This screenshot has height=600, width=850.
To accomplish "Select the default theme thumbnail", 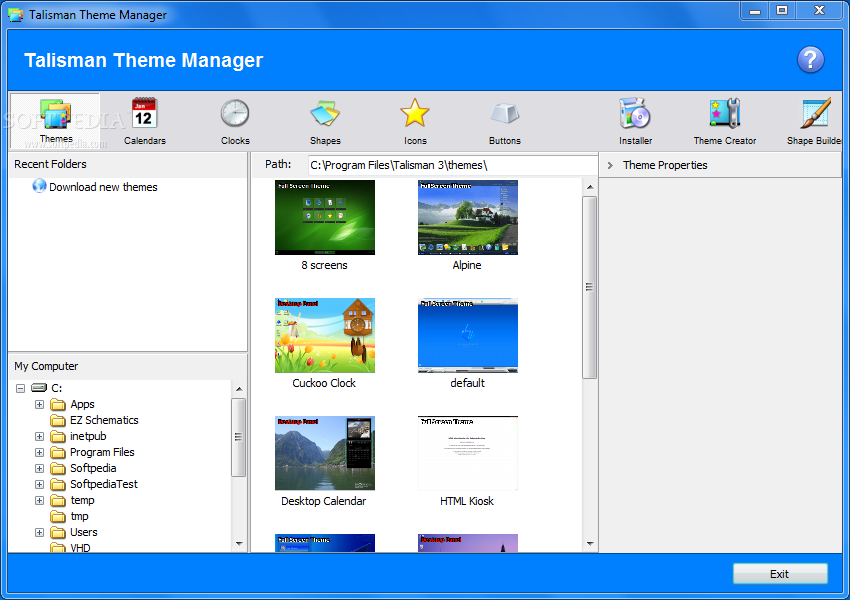I will (x=468, y=336).
